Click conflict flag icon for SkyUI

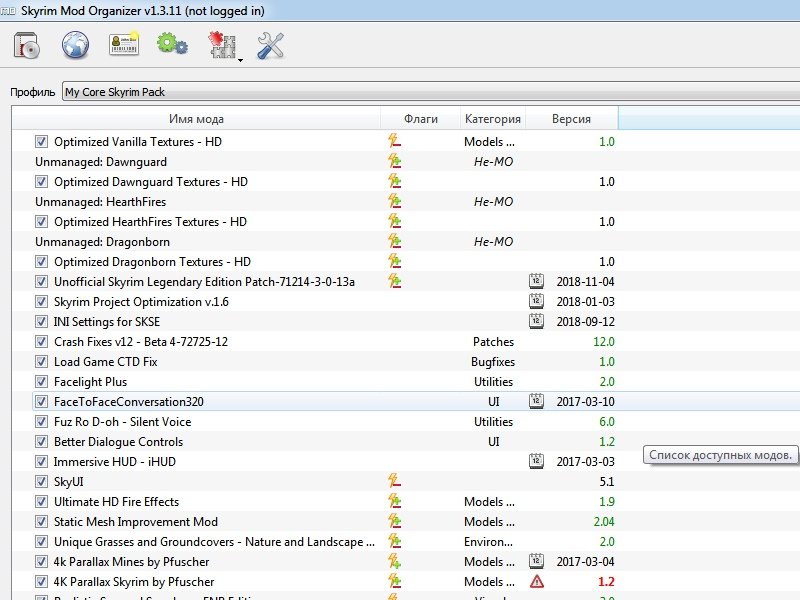pos(395,482)
